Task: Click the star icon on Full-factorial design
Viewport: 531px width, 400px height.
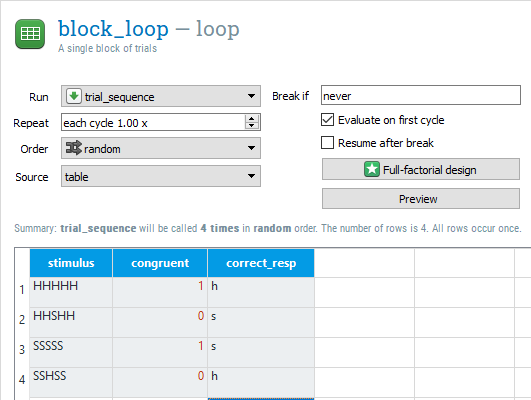Action: pyautogui.click(x=371, y=169)
